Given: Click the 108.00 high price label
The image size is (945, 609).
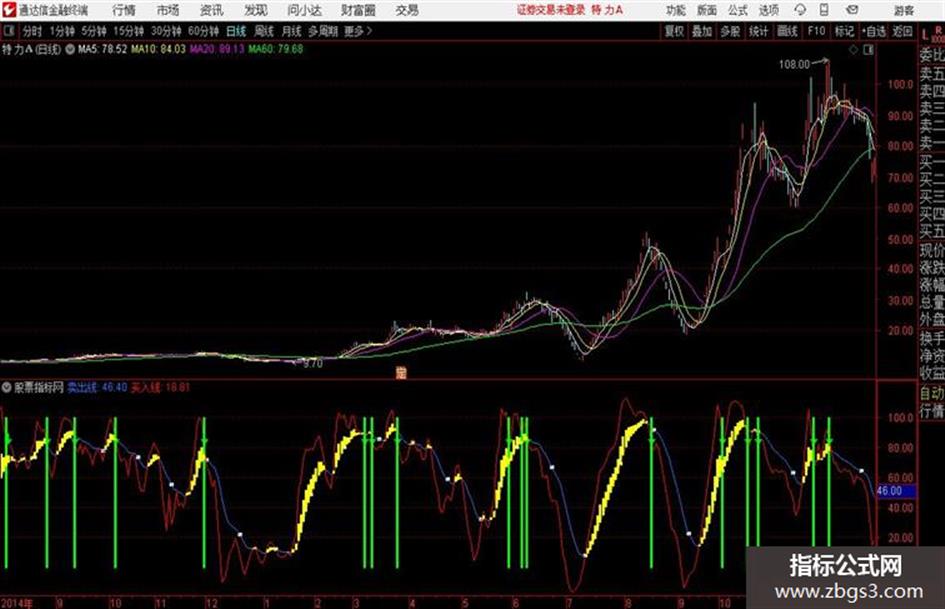Looking at the screenshot, I should click(x=794, y=65).
